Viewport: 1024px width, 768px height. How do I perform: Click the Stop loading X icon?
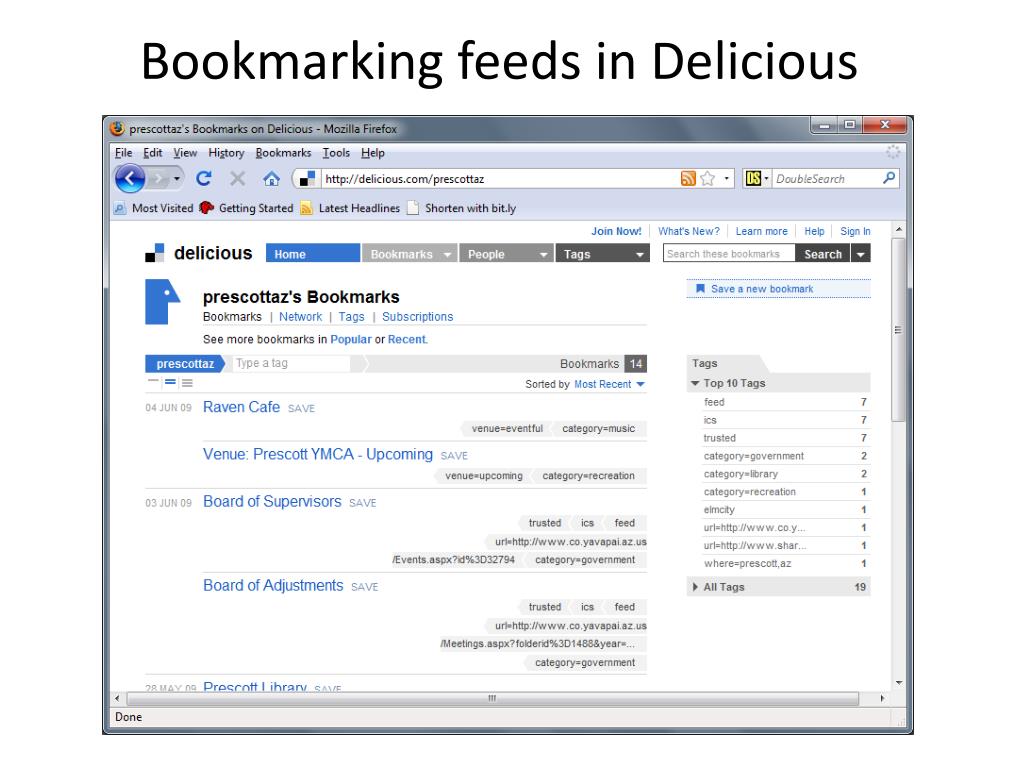pyautogui.click(x=238, y=178)
